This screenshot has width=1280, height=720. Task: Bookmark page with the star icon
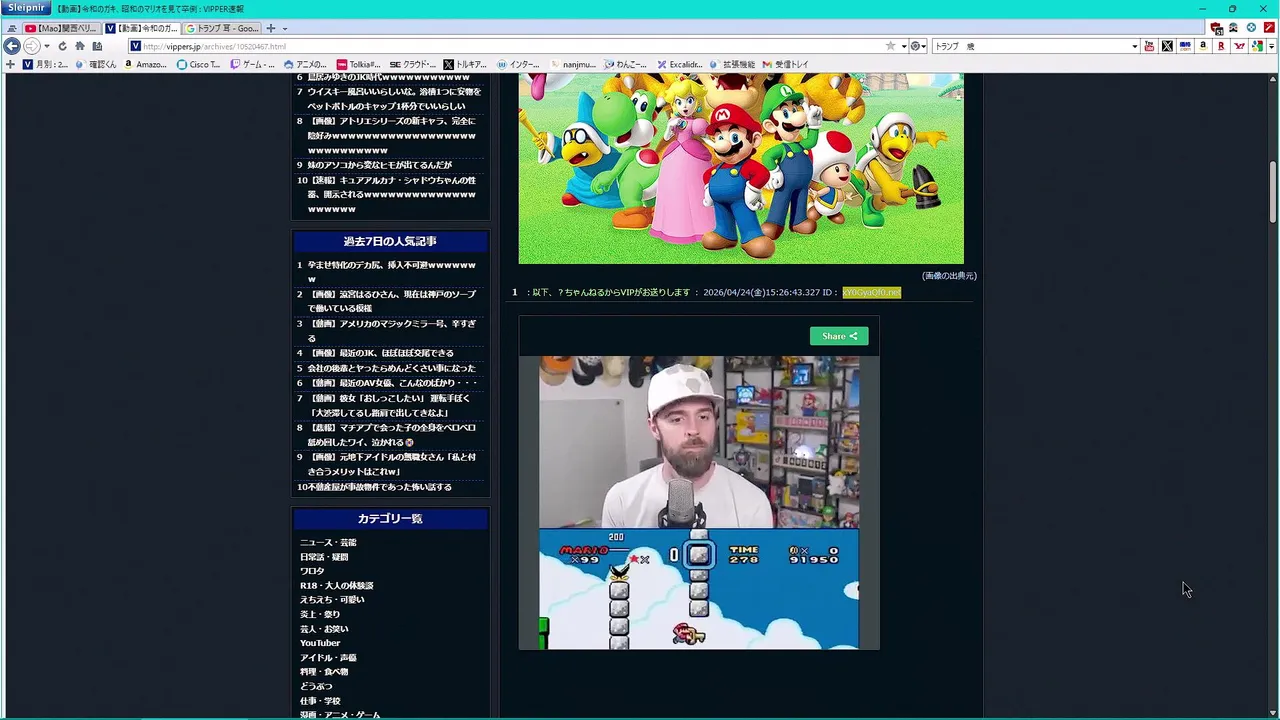890,46
